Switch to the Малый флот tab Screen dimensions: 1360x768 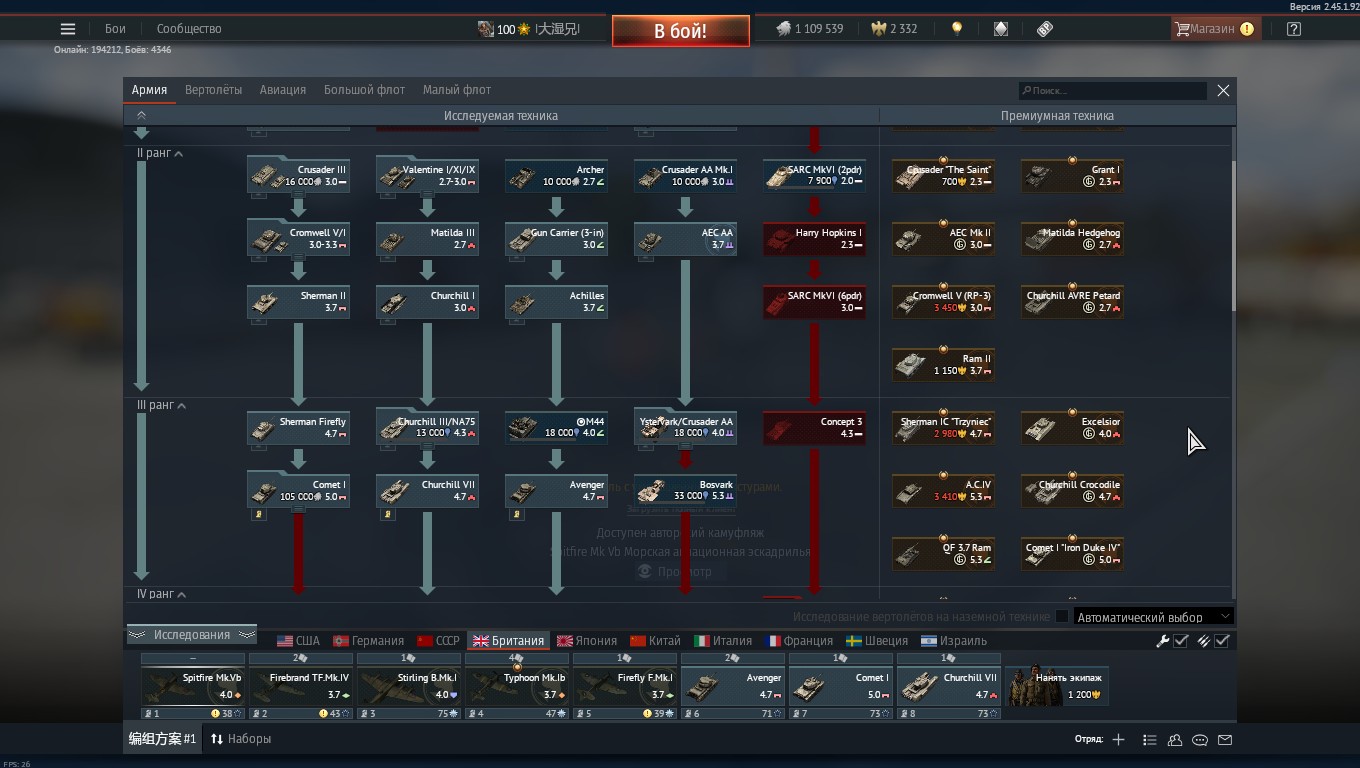click(457, 90)
